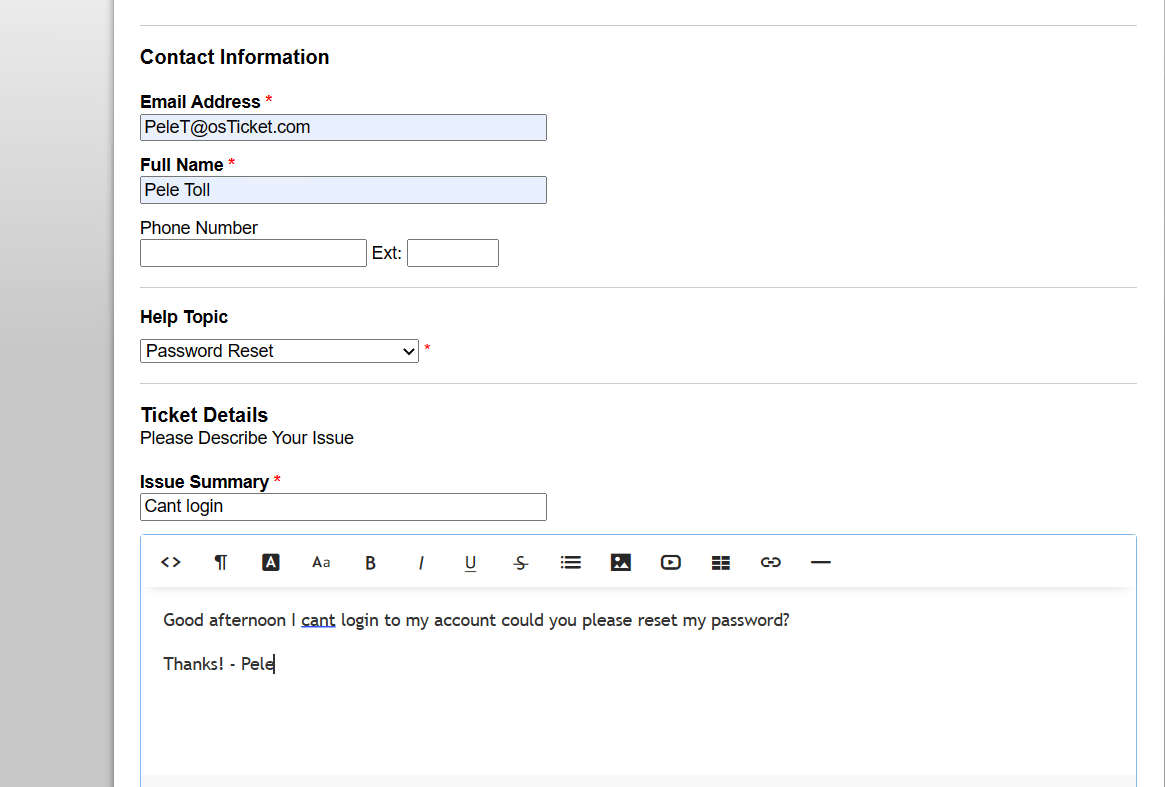The height and width of the screenshot is (787, 1165).
Task: Toggle italic formatting in the editor
Action: click(420, 562)
